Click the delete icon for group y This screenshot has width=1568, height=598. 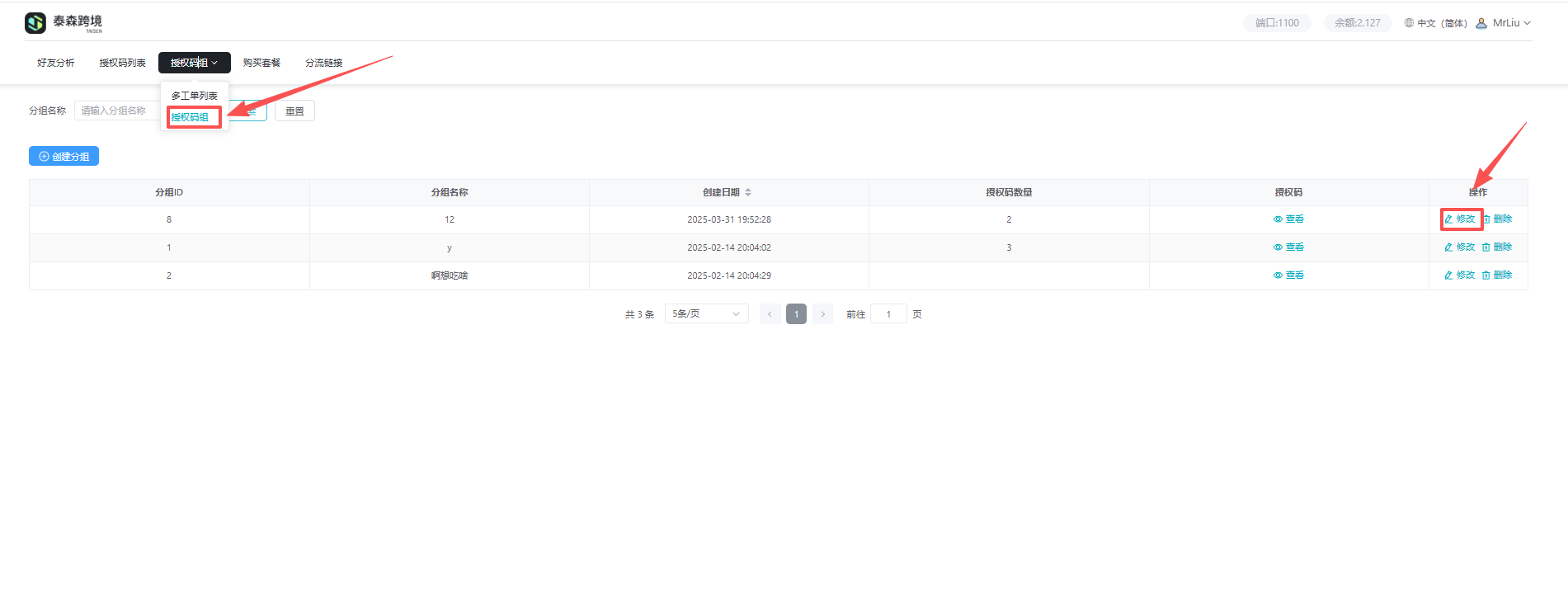click(1486, 247)
